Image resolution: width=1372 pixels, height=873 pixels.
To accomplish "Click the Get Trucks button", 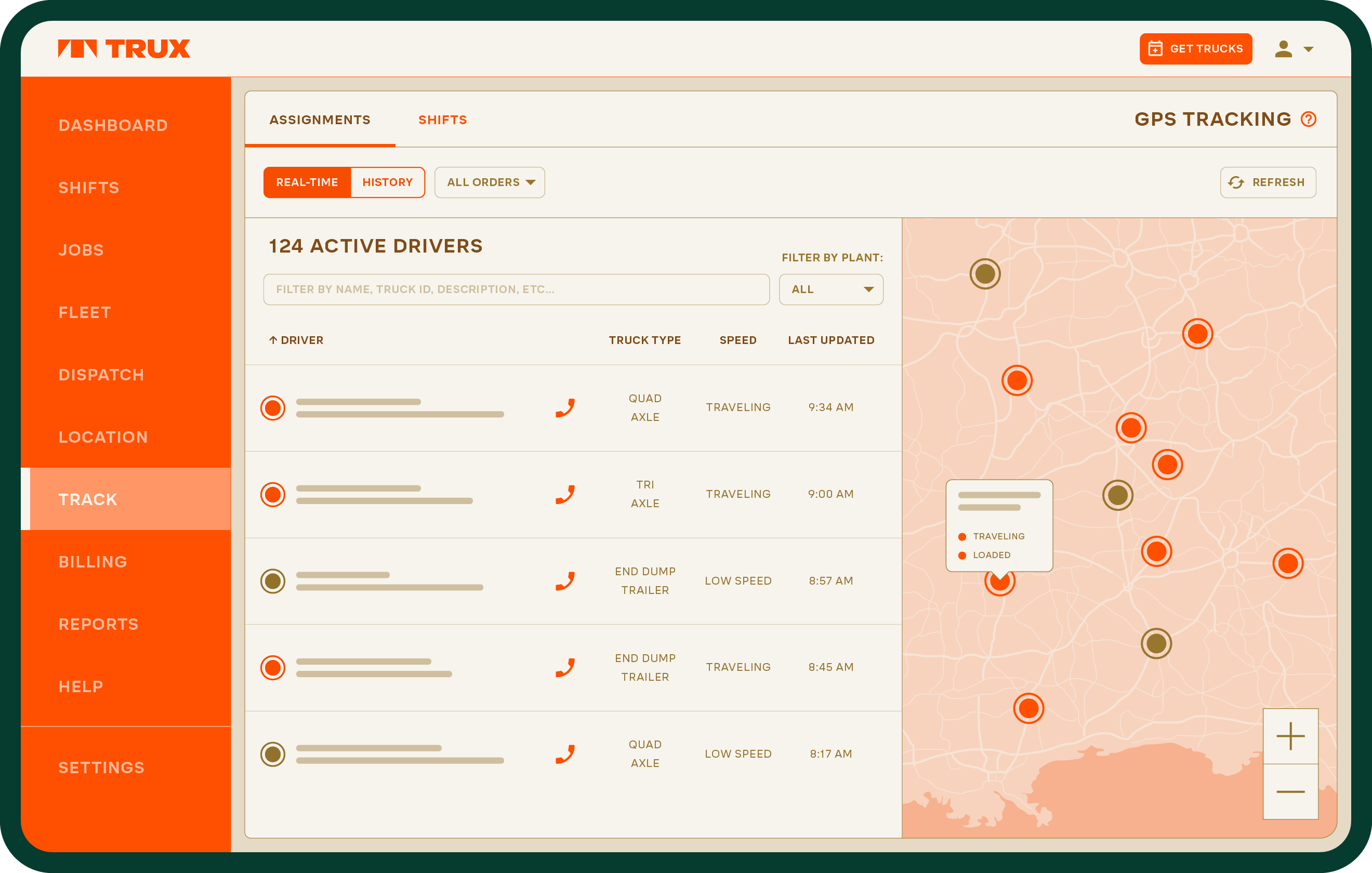I will click(x=1195, y=49).
